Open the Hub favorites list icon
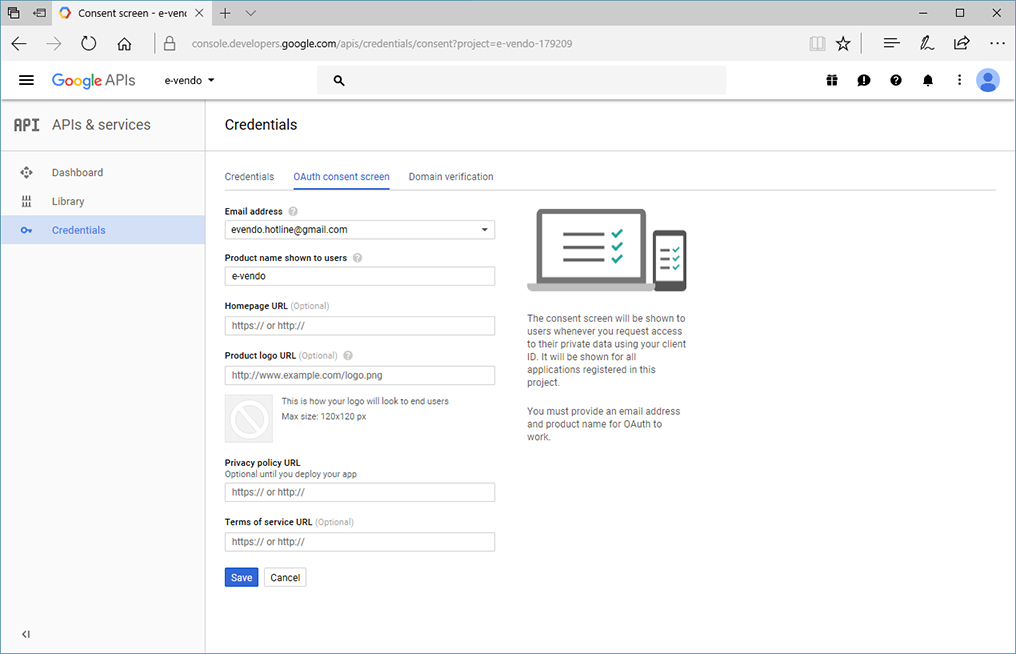Screen dimensions: 1016x654 pyautogui.click(x=892, y=43)
